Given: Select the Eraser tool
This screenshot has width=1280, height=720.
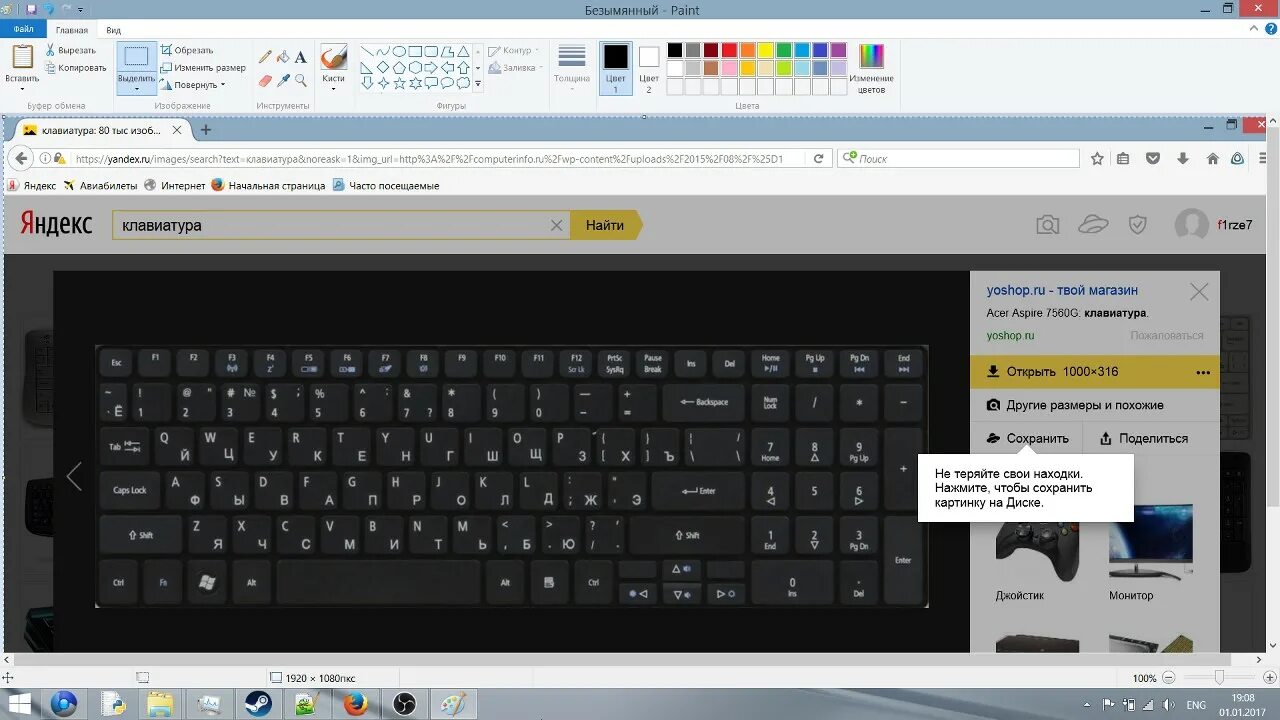Looking at the screenshot, I should [265, 80].
